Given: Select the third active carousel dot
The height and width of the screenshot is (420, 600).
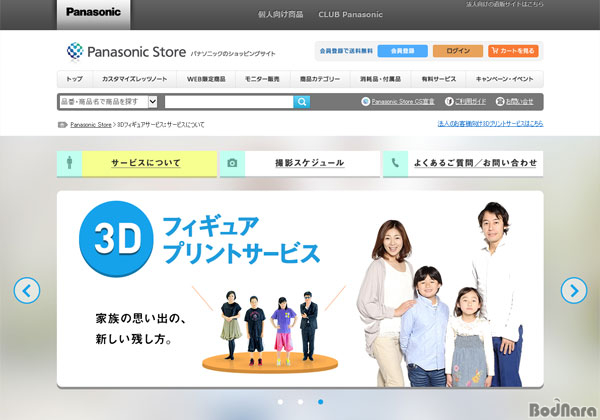Looking at the screenshot, I should pyautogui.click(x=321, y=402).
